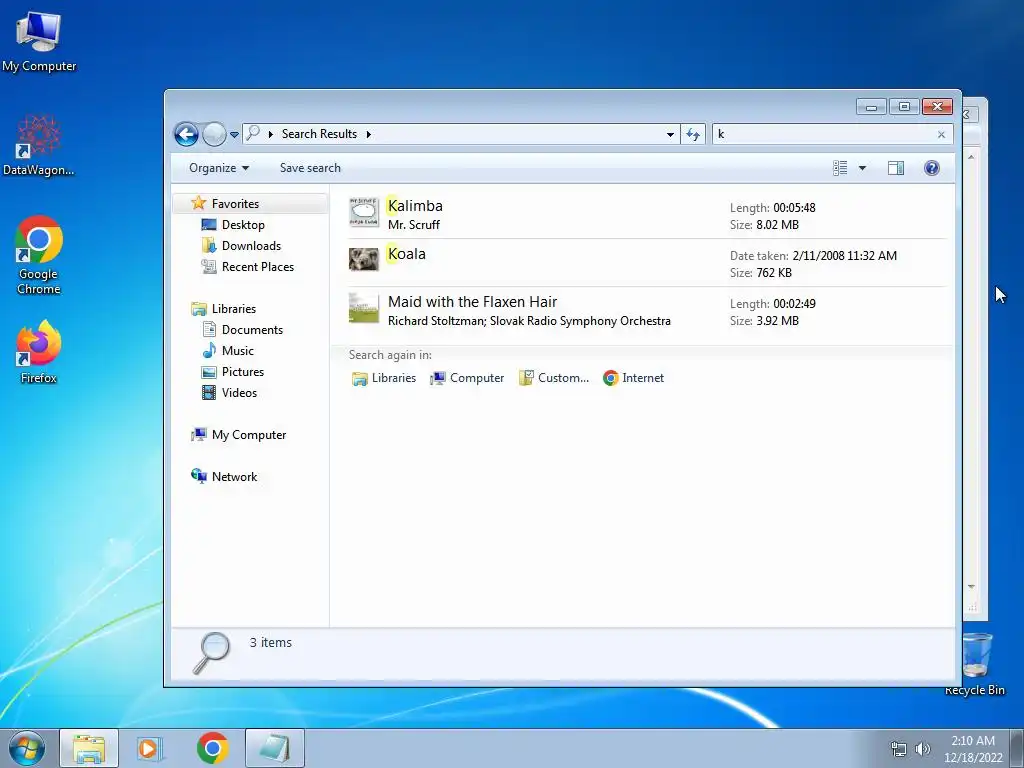Search again in Custom location
Image resolution: width=1024 pixels, height=768 pixels.
(x=554, y=378)
